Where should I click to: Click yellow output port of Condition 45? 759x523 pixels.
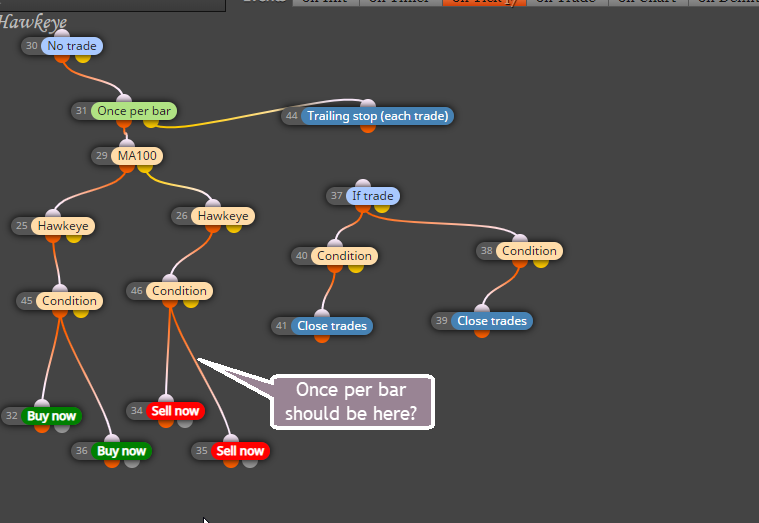81,313
